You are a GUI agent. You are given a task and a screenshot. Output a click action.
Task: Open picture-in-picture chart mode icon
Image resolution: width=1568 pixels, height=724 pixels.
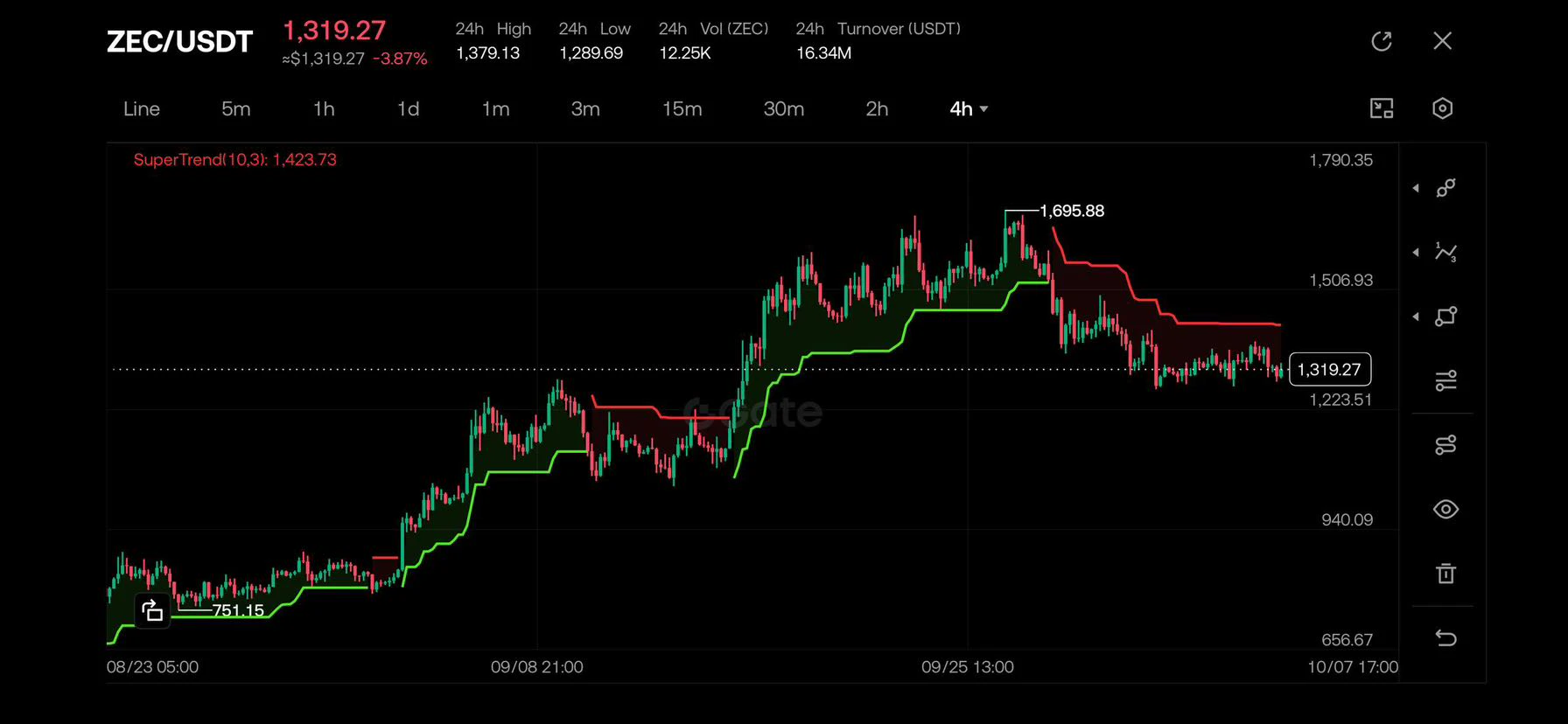(x=1382, y=108)
